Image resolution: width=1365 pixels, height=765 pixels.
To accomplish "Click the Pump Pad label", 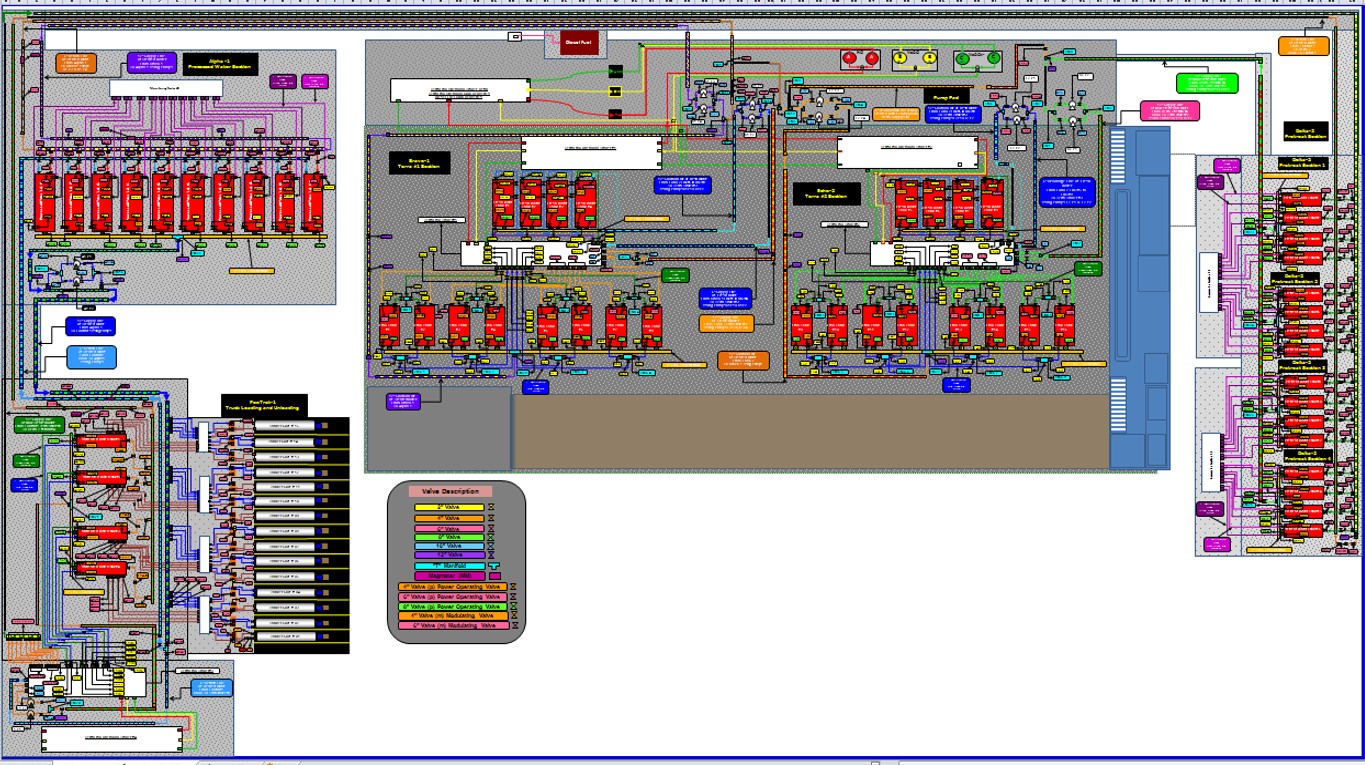I will (946, 97).
